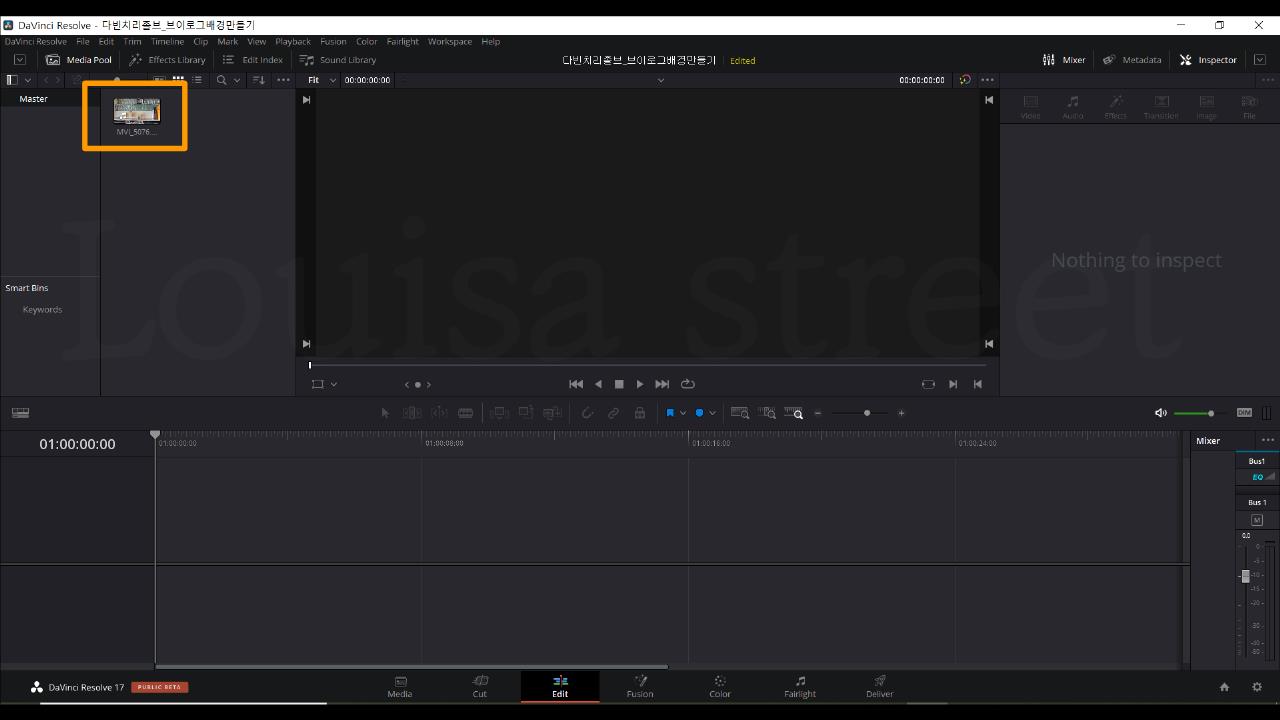The height and width of the screenshot is (720, 1280).
Task: Open the Fairlight menu
Action: point(403,41)
